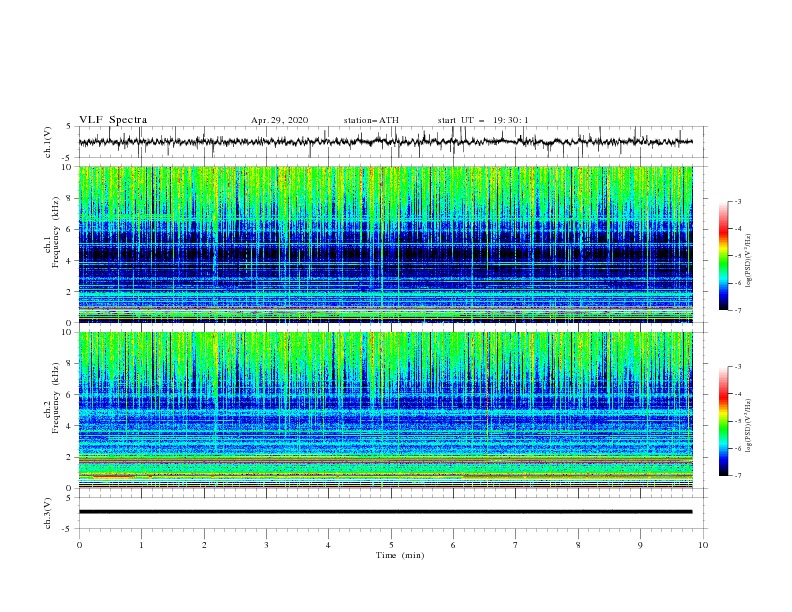Click the '1' tick on the Time axis

(x=141, y=545)
